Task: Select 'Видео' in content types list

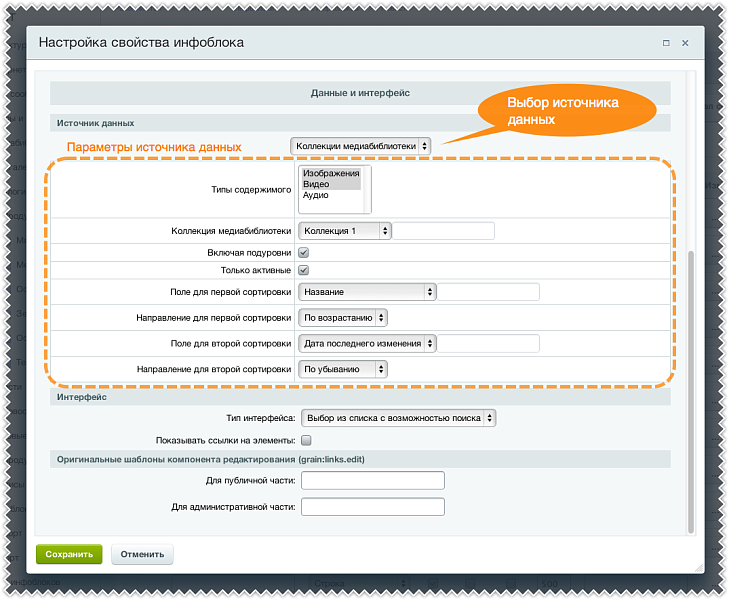Action: click(317, 184)
